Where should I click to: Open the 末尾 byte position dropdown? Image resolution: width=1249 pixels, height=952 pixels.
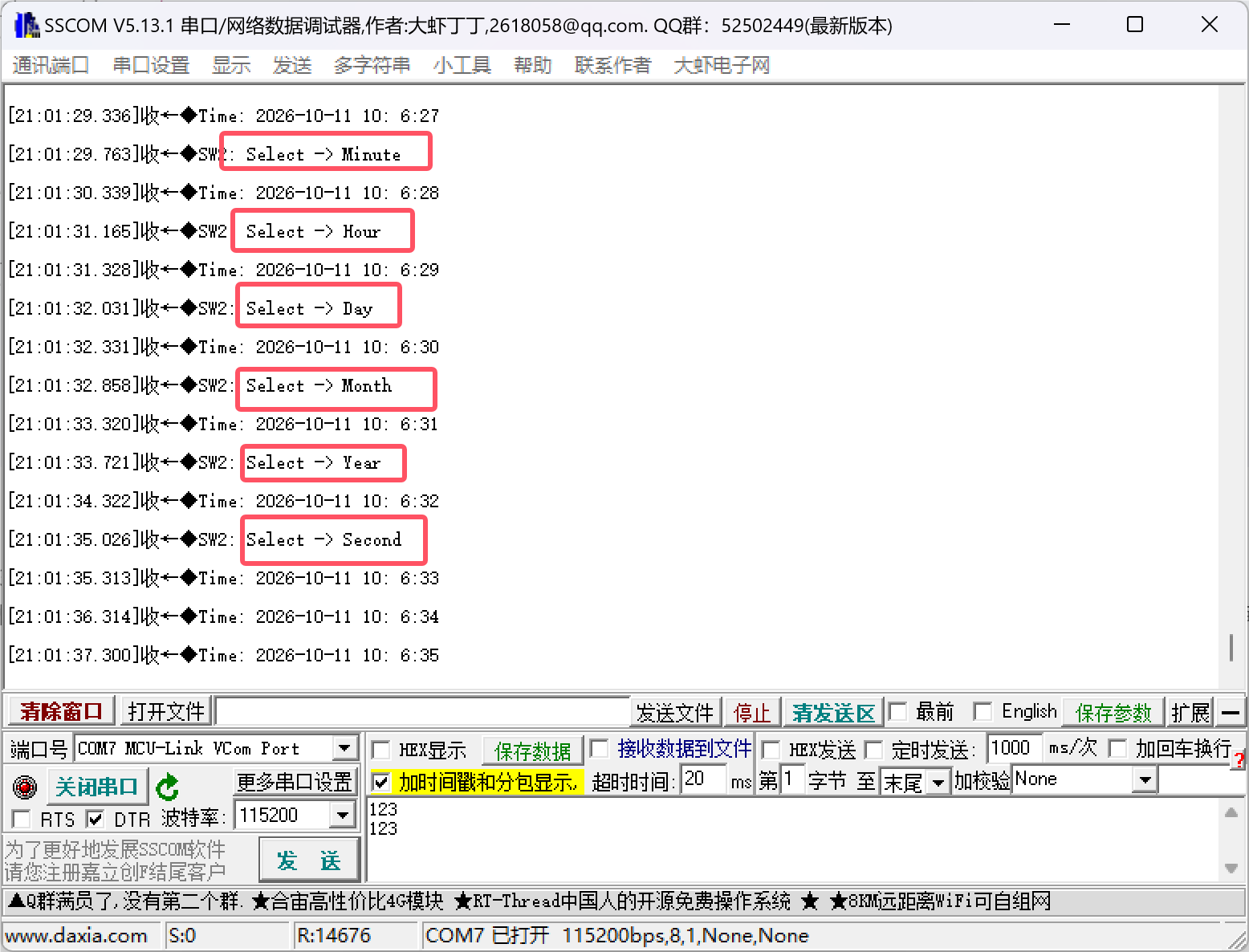pos(938,781)
